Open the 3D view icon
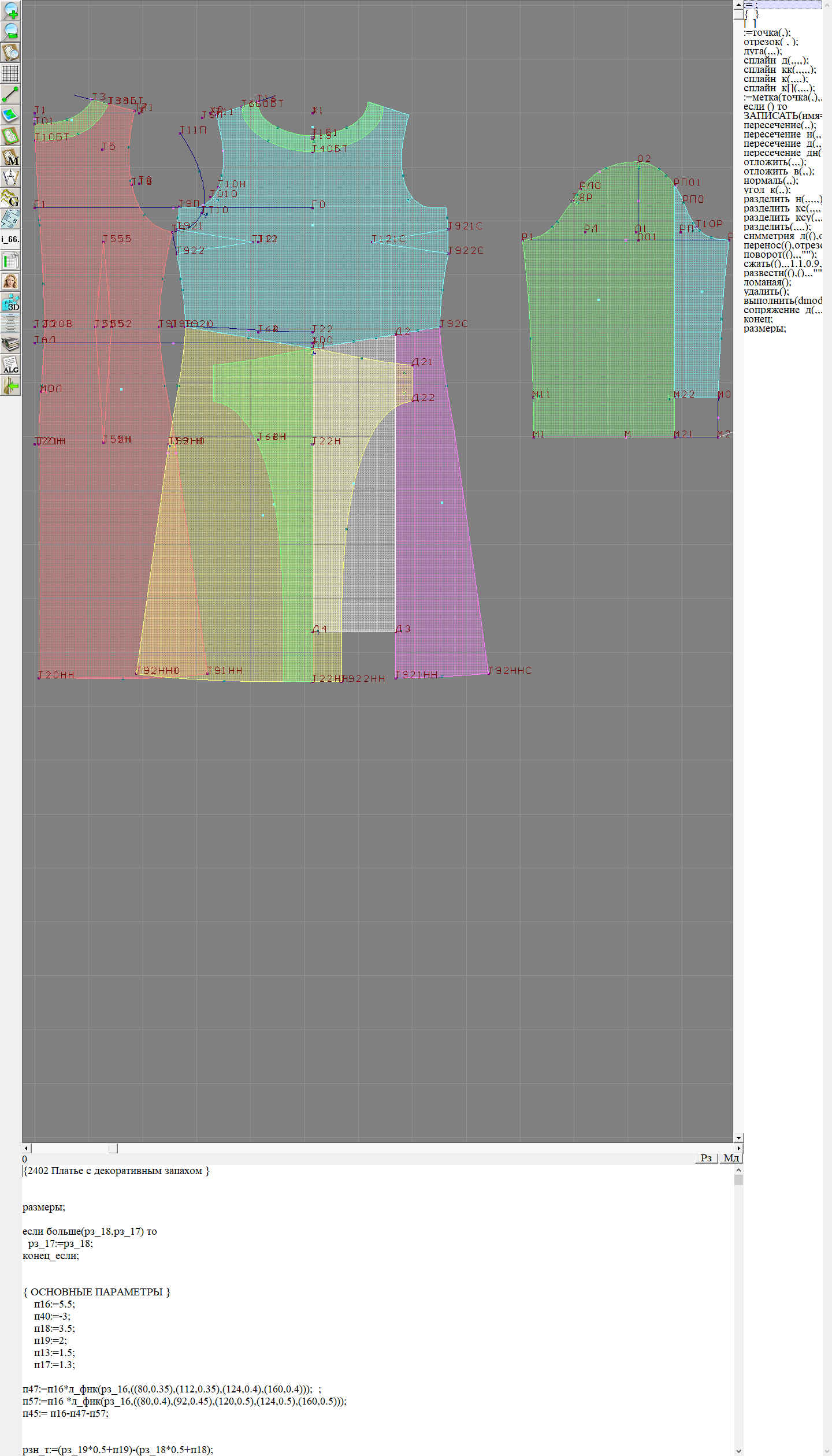This screenshot has width=832, height=1456. [x=10, y=302]
